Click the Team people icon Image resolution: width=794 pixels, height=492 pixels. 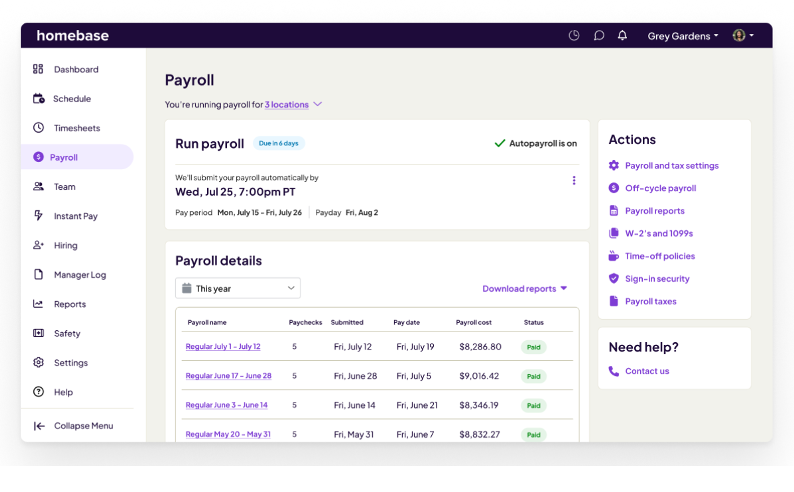tap(38, 186)
